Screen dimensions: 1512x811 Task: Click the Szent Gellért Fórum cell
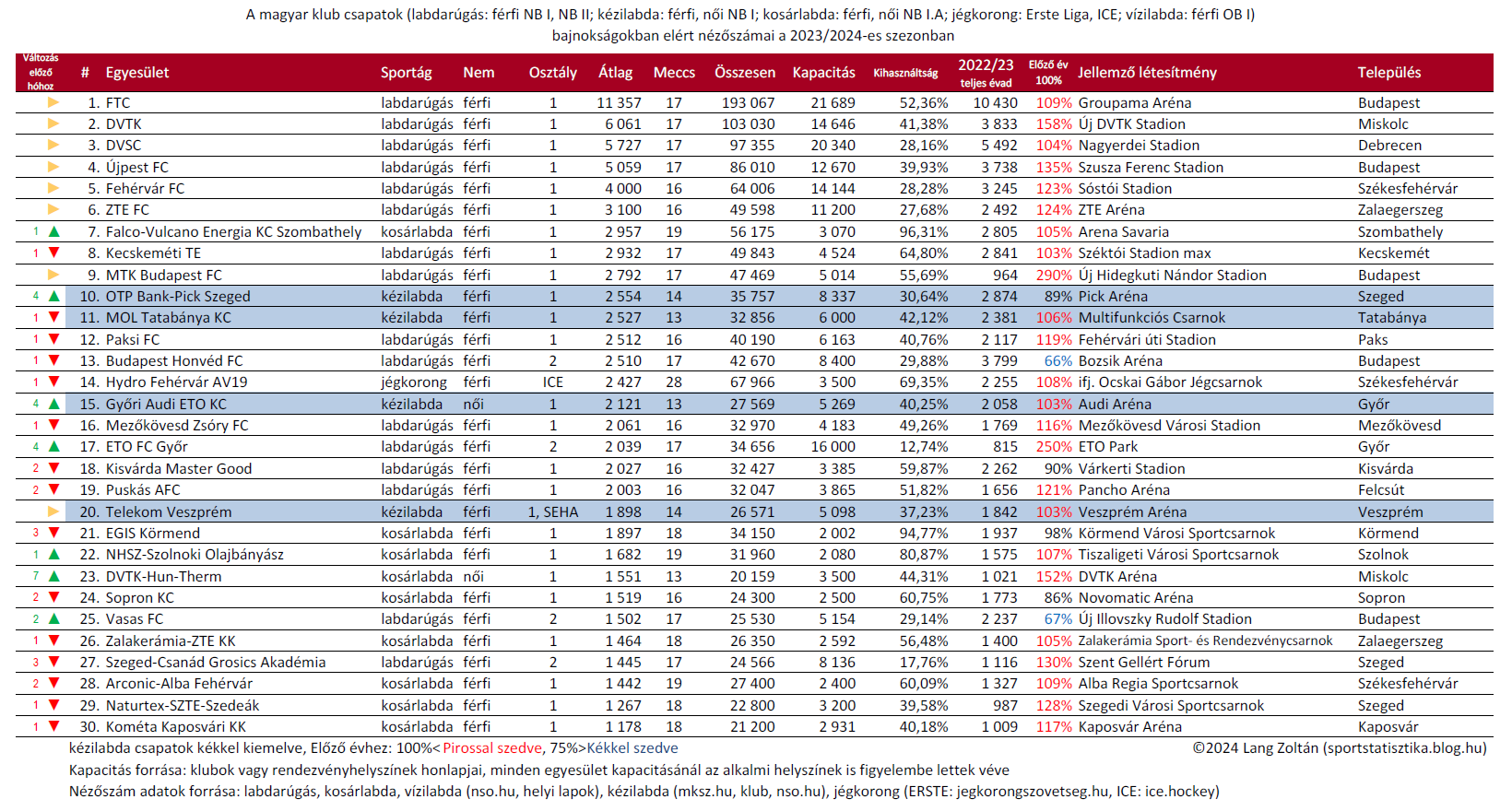click(x=1144, y=662)
